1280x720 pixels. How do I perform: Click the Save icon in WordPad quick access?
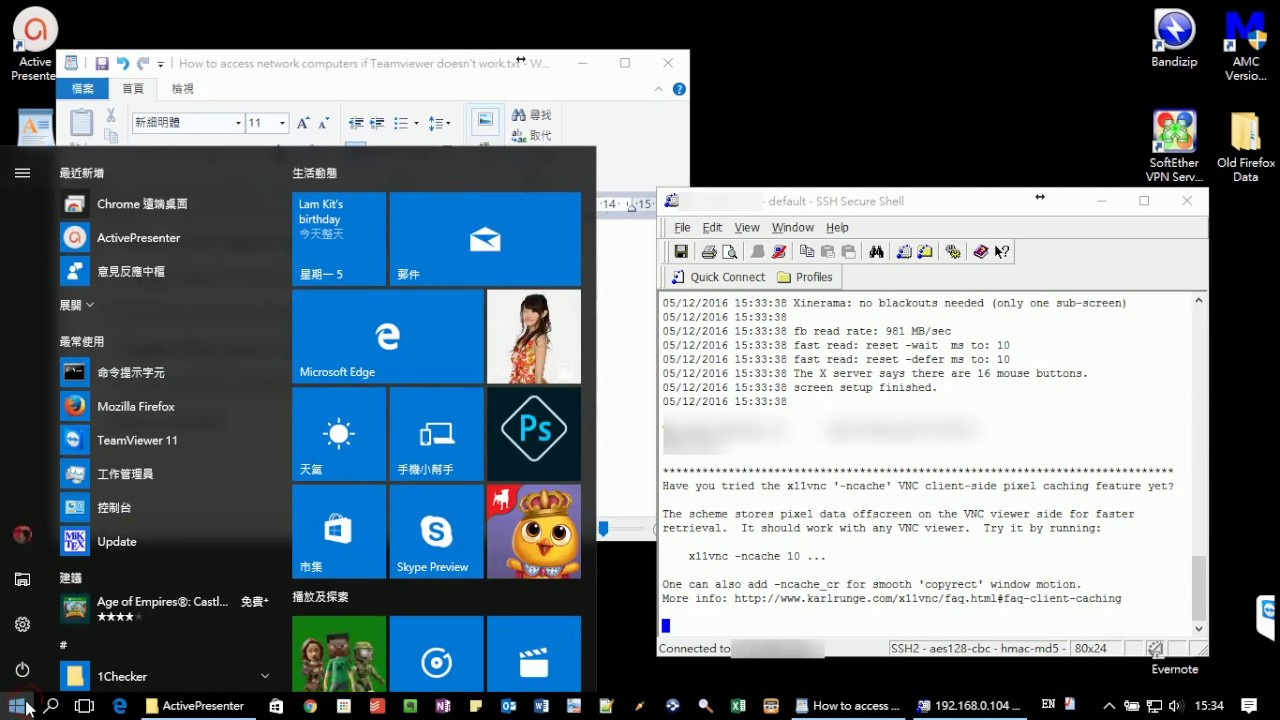(101, 63)
